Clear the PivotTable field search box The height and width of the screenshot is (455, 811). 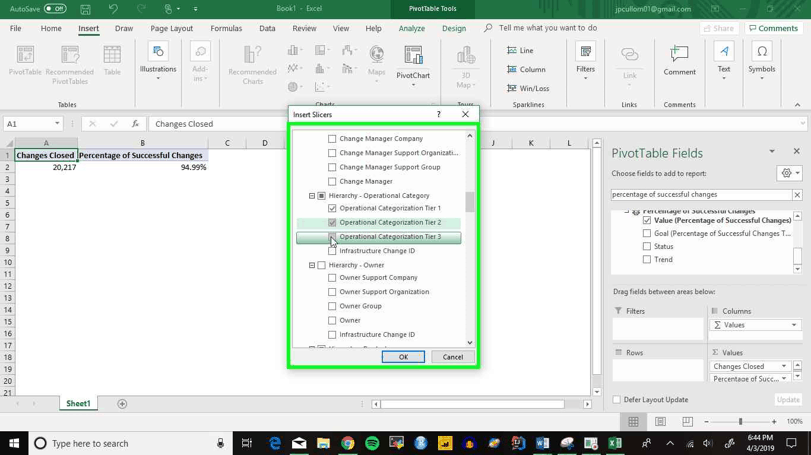797,194
